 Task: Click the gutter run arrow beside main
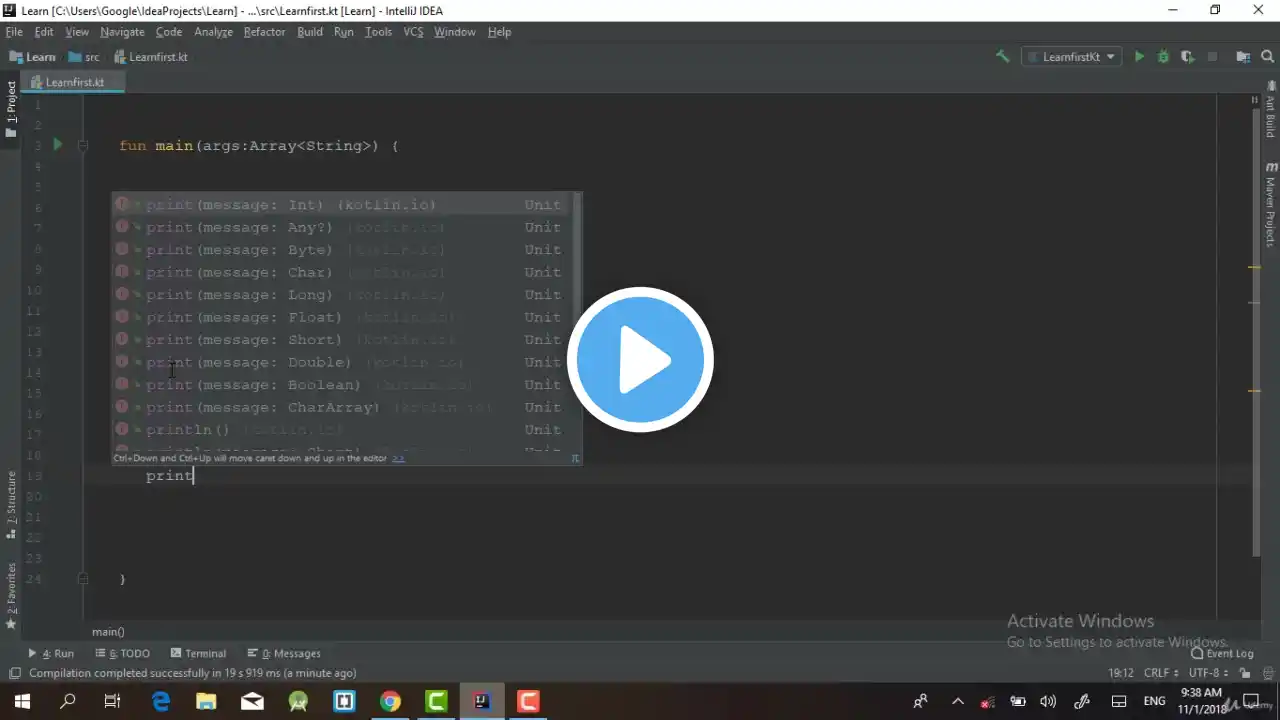[x=57, y=145]
